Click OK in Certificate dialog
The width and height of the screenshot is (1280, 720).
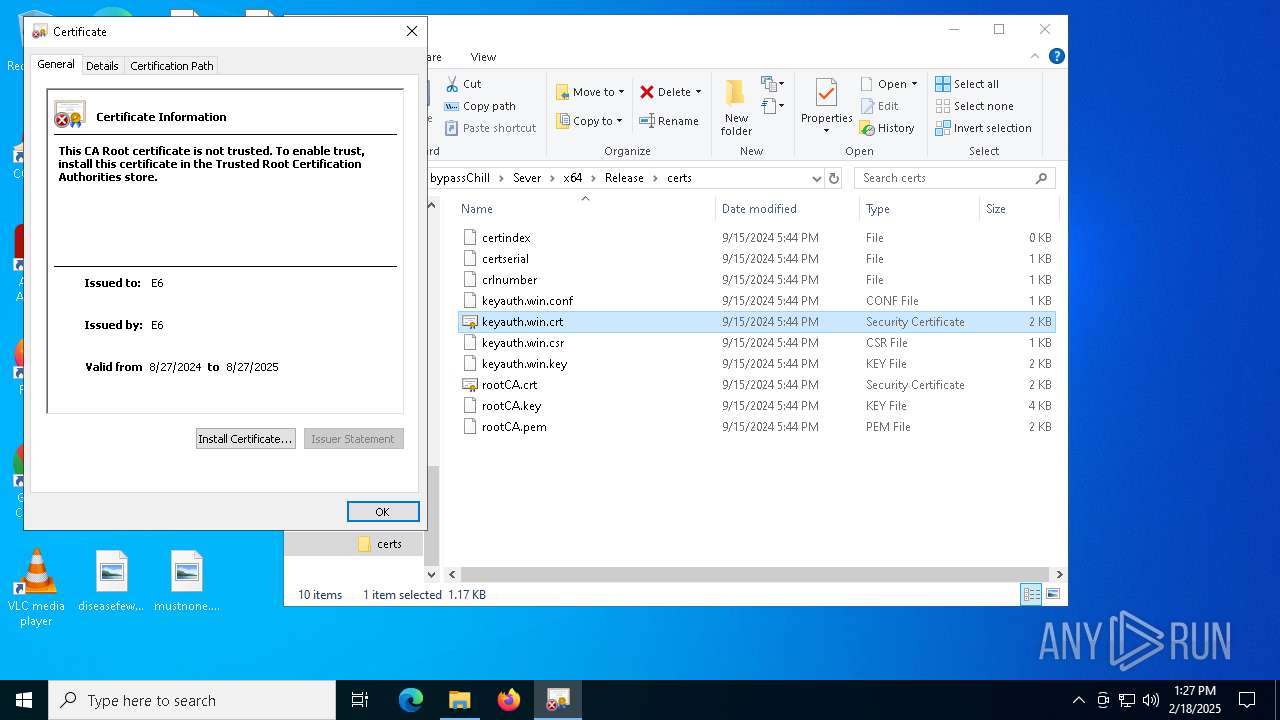click(383, 511)
